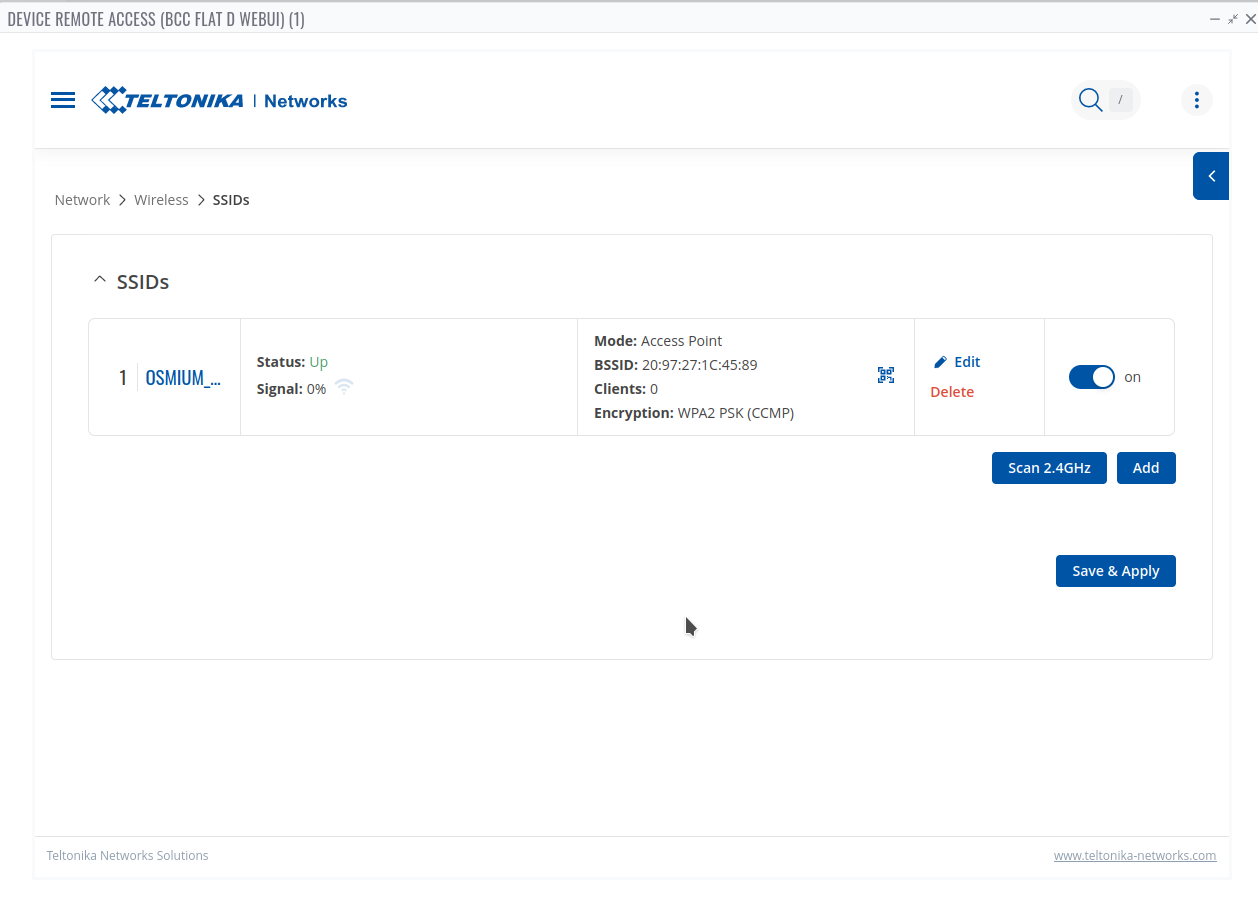Open the hamburger navigation menu
The image size is (1258, 903).
tap(63, 100)
